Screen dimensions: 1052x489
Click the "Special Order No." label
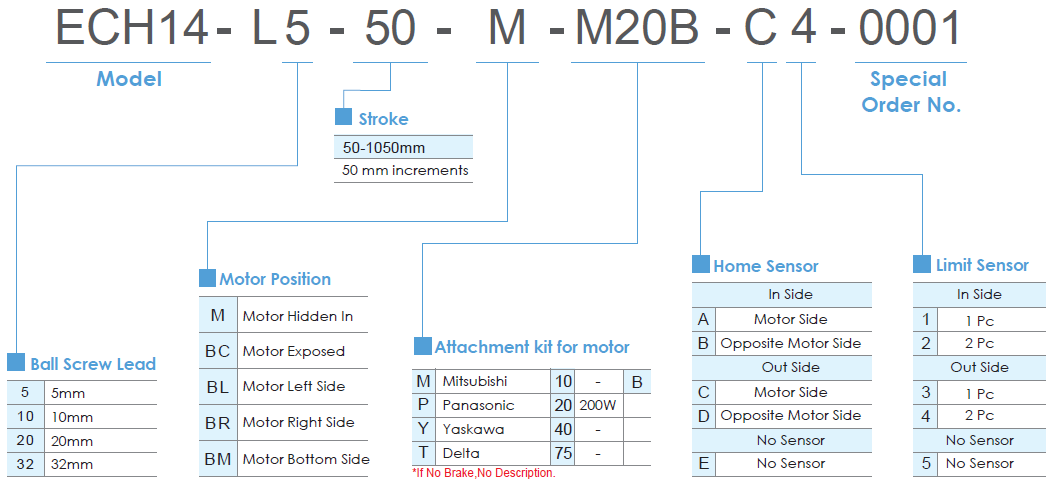(910, 91)
